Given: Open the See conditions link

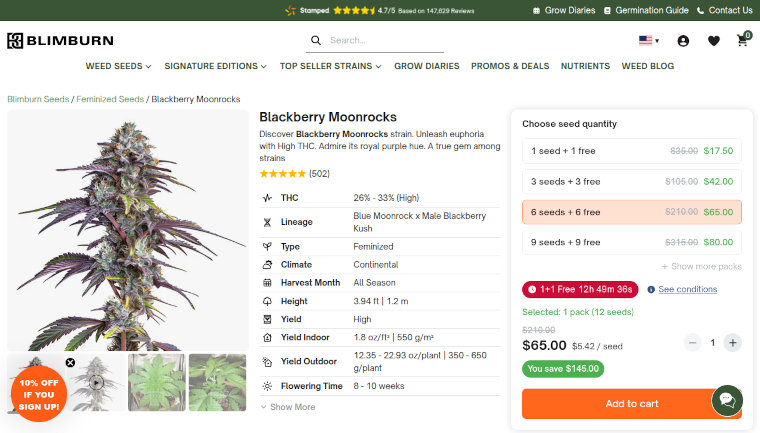Looking at the screenshot, I should point(687,289).
